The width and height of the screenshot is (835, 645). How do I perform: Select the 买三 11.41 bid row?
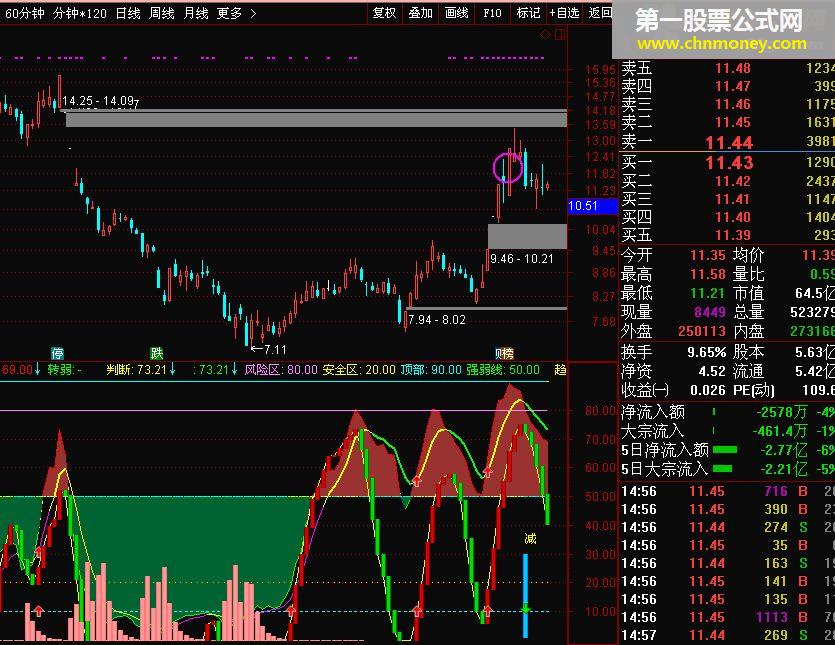click(726, 199)
